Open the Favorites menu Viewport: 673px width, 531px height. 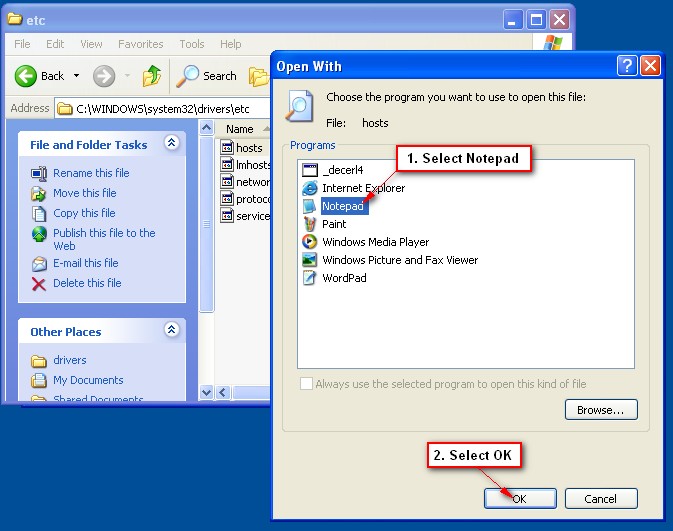pyautogui.click(x=140, y=44)
